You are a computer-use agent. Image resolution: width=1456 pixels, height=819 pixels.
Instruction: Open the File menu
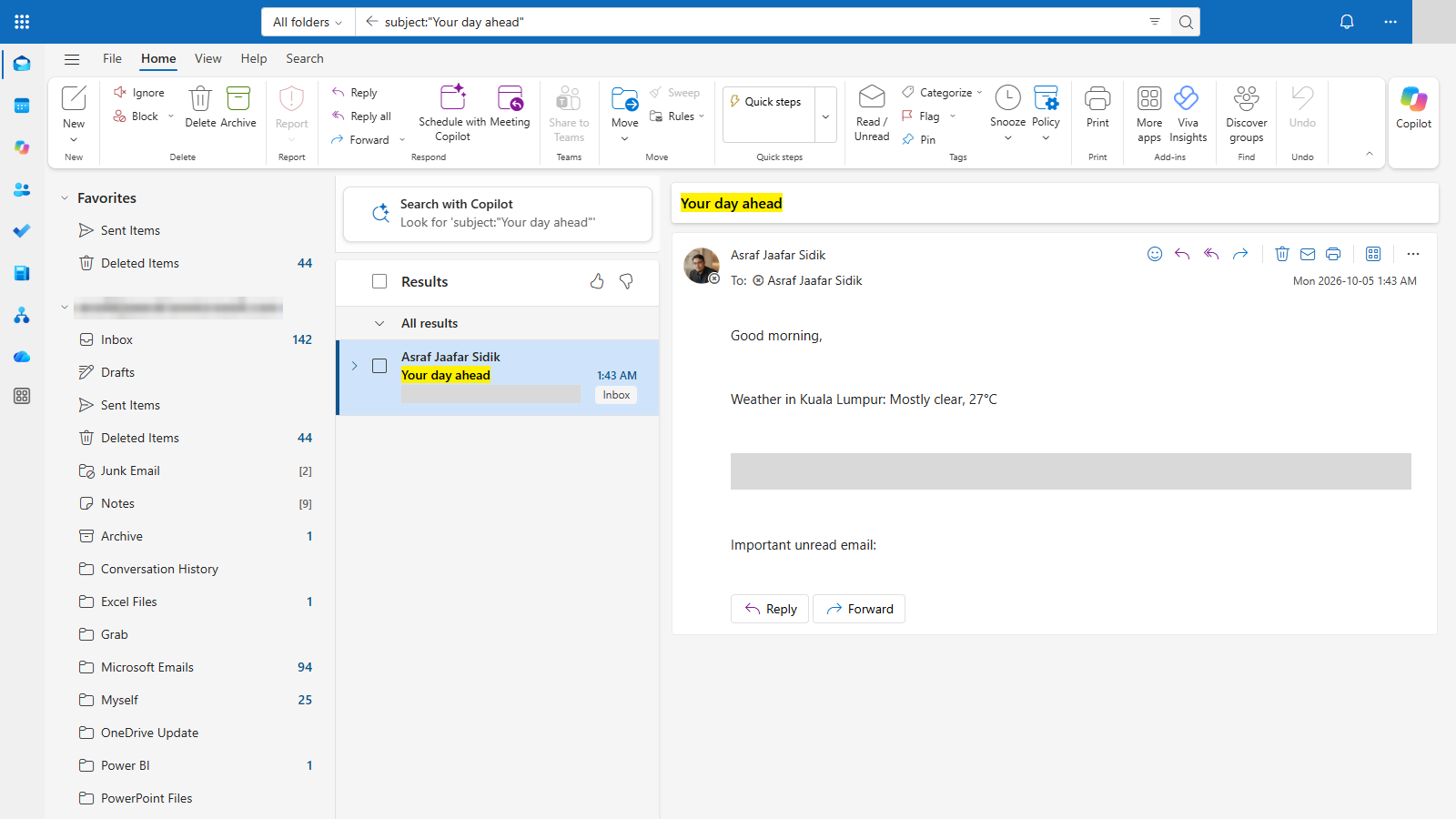[x=112, y=58]
